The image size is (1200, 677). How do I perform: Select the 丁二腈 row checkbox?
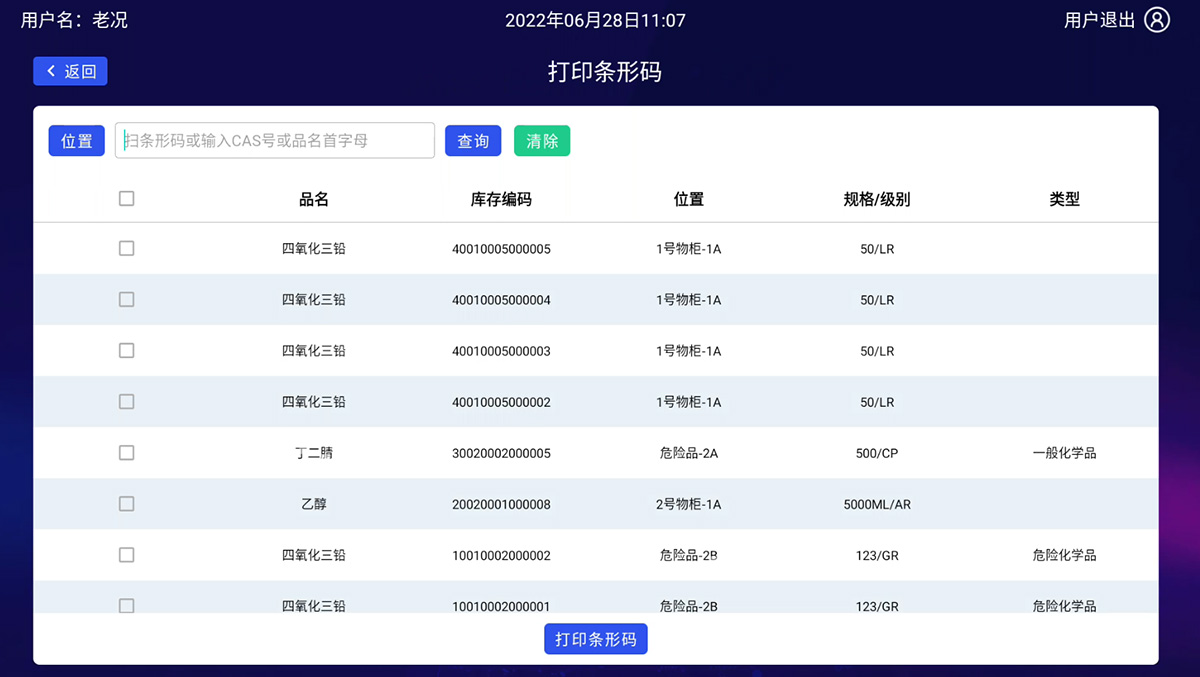tap(126, 453)
